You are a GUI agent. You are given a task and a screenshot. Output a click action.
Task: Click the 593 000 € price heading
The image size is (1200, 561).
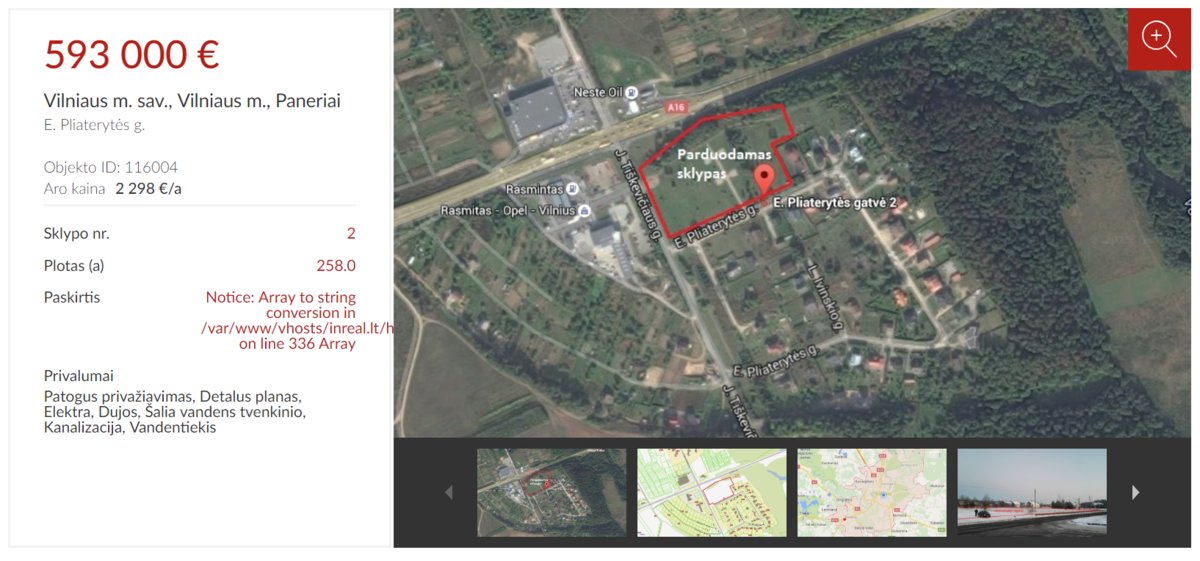coord(131,54)
